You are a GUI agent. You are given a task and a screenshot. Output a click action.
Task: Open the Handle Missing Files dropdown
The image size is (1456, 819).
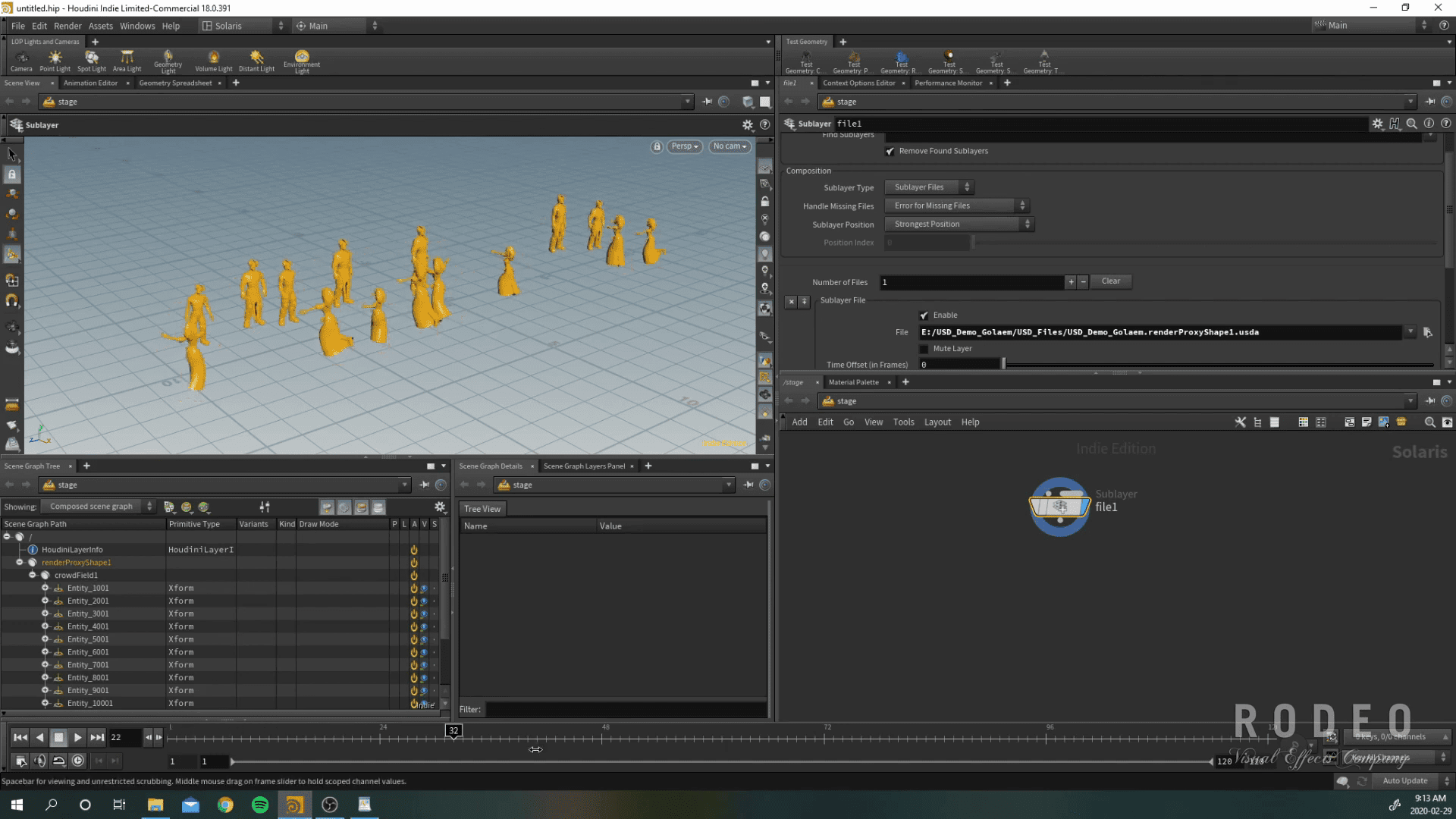tap(957, 206)
